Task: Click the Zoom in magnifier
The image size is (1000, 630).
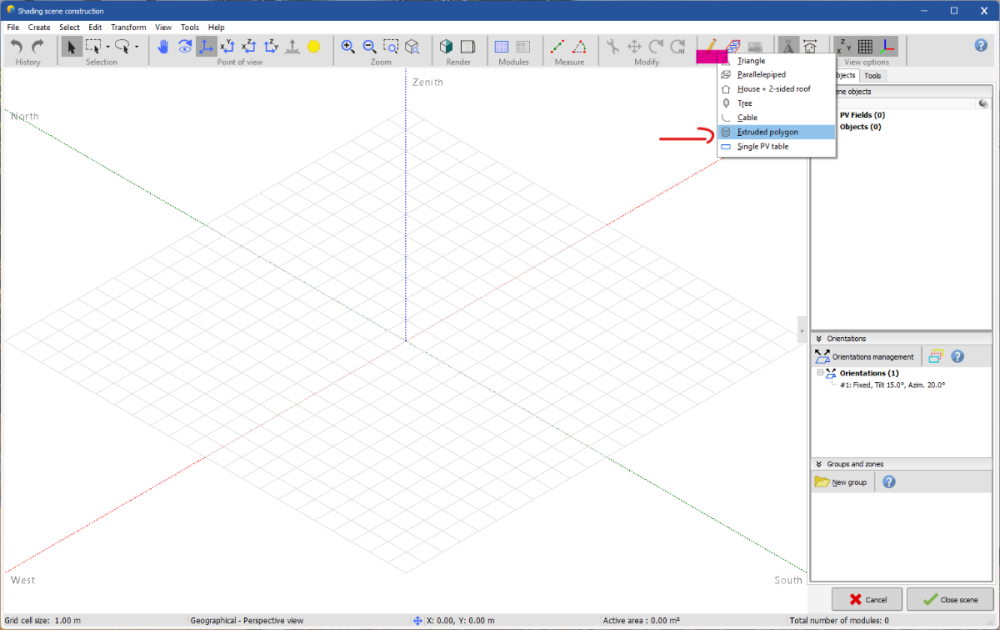Action: [x=348, y=46]
